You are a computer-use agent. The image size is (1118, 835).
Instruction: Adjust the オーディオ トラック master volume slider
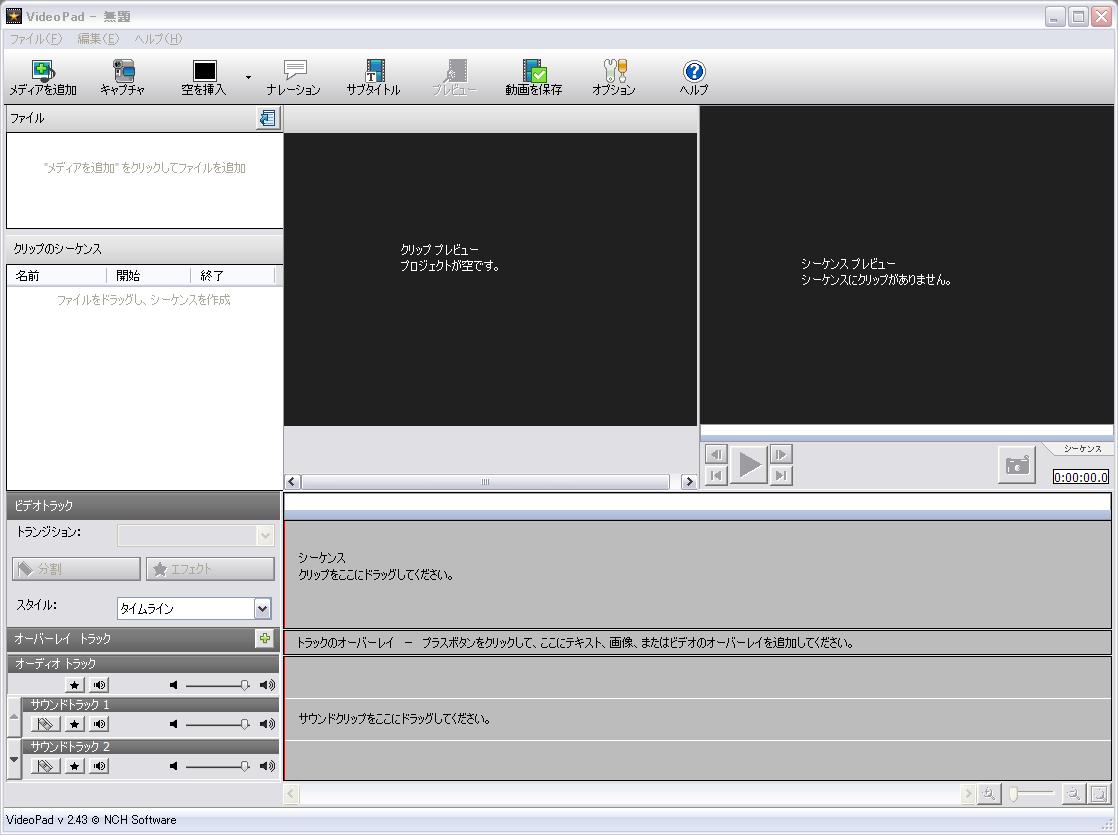click(x=245, y=685)
